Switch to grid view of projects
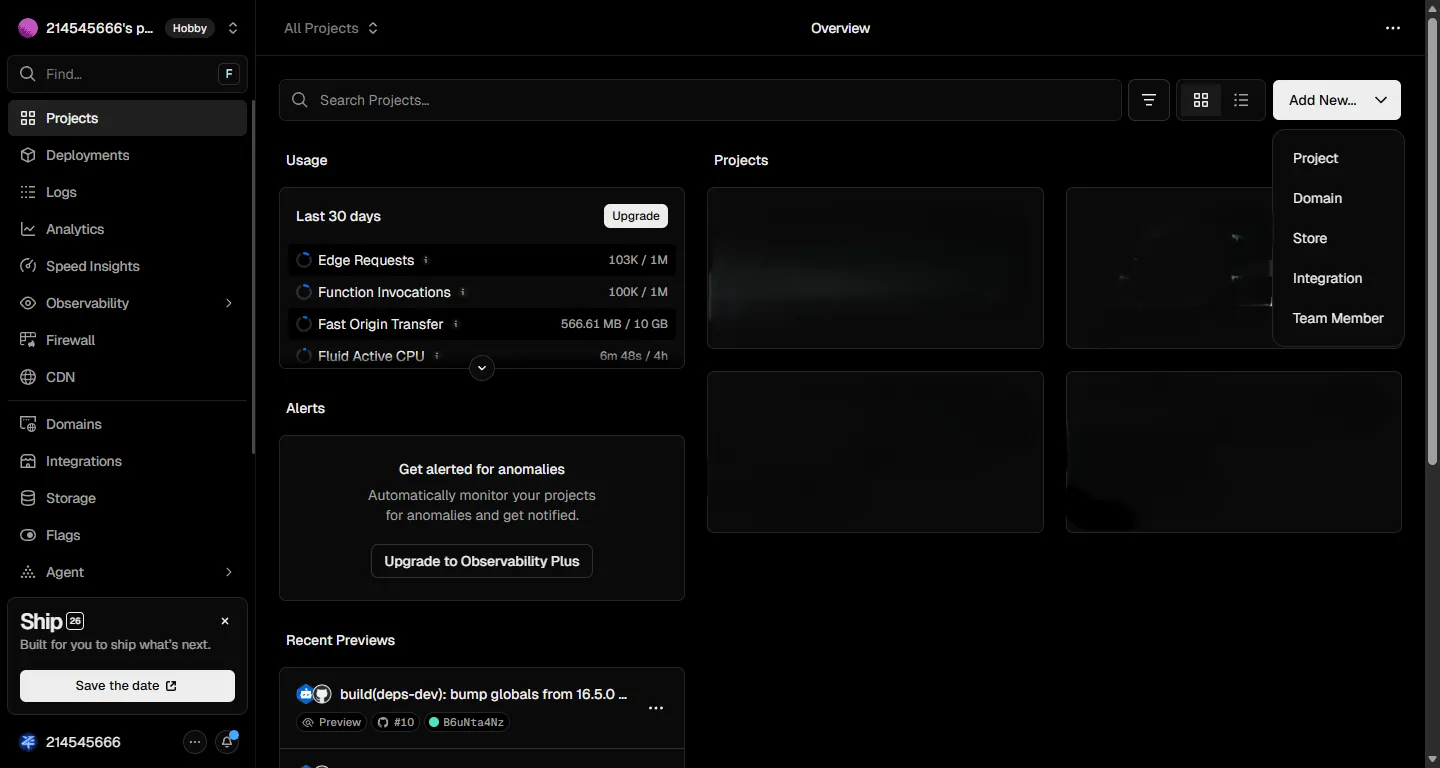 pyautogui.click(x=1201, y=100)
